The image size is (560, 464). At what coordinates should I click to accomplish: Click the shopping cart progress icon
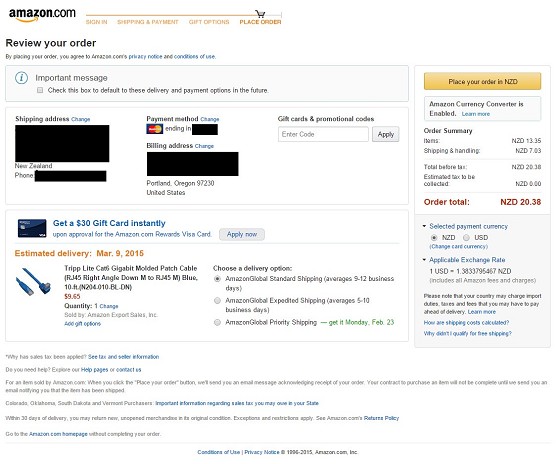point(260,14)
